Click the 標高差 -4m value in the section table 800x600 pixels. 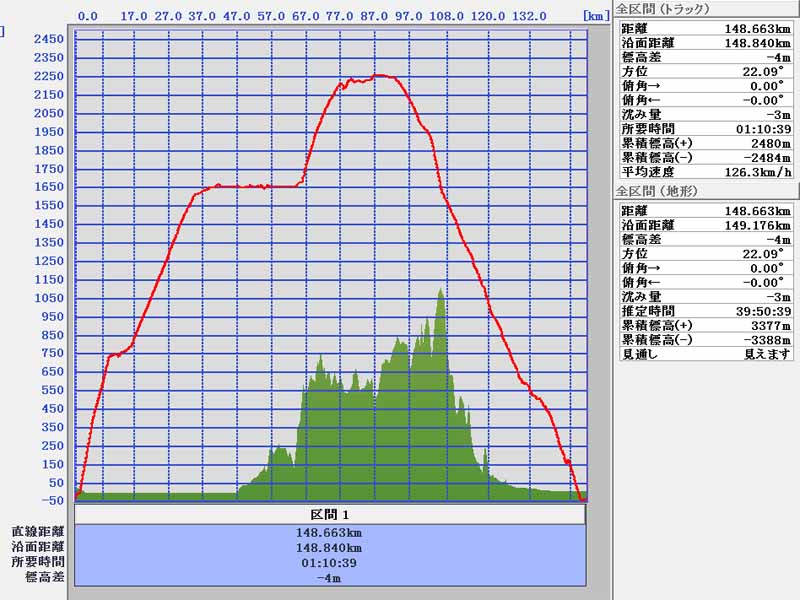329,578
